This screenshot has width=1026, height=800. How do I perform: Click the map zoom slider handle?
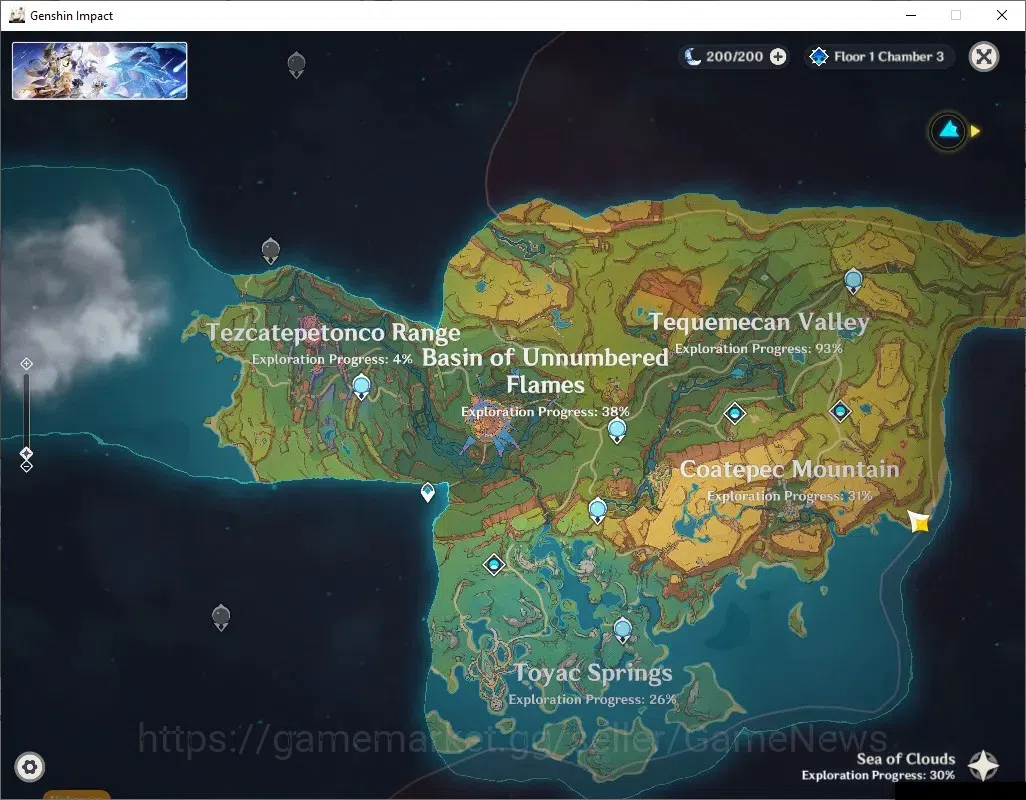point(26,453)
